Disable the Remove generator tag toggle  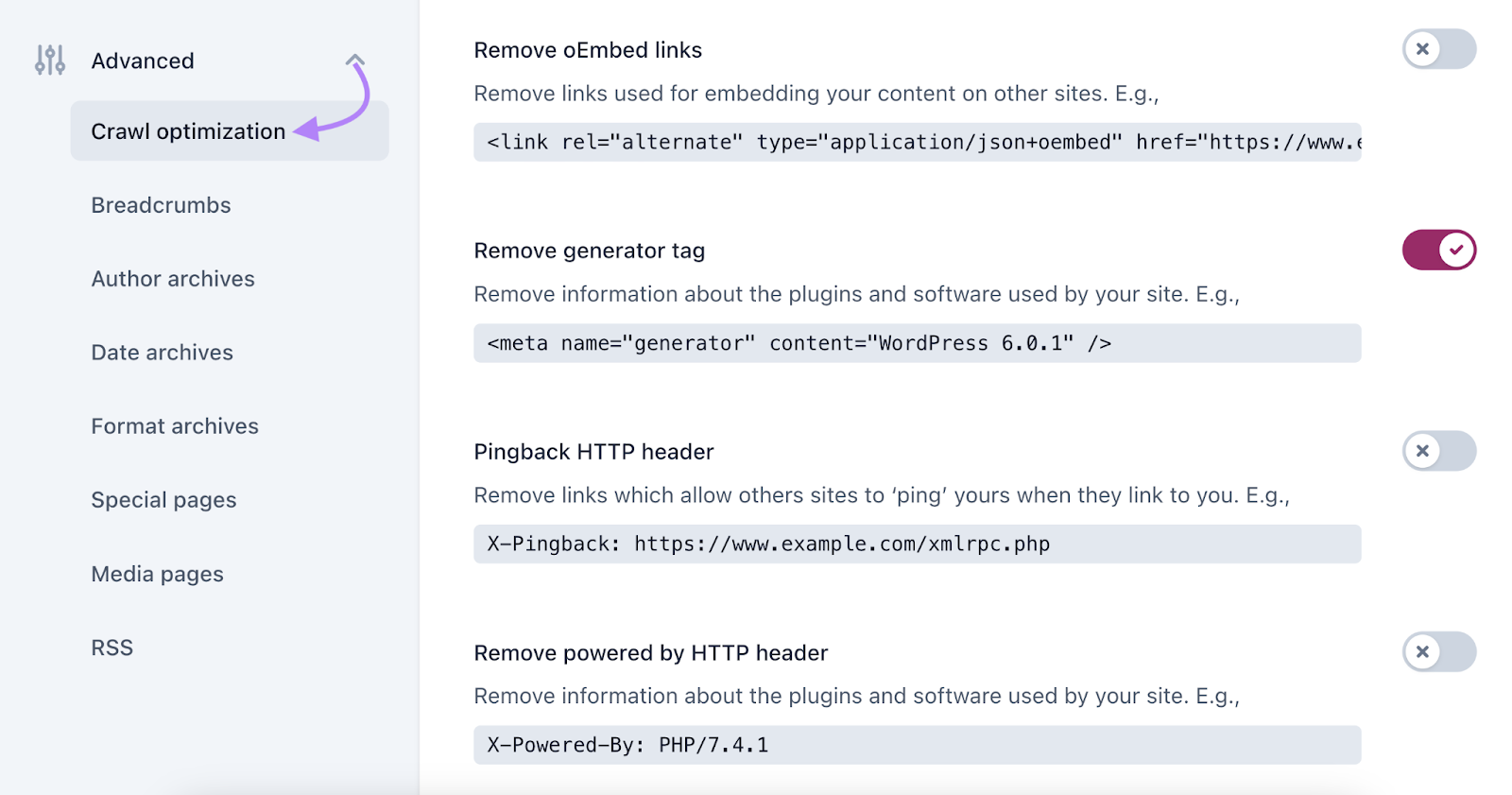[1438, 251]
